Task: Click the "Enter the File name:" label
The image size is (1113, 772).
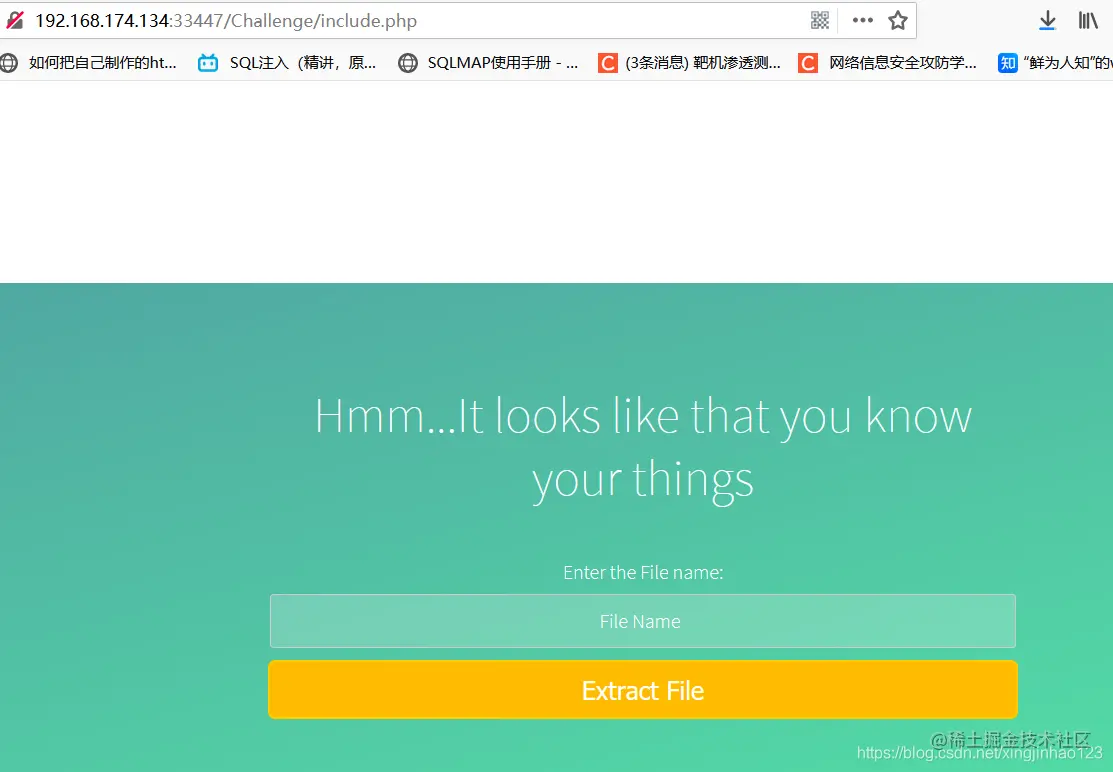Action: pos(643,573)
